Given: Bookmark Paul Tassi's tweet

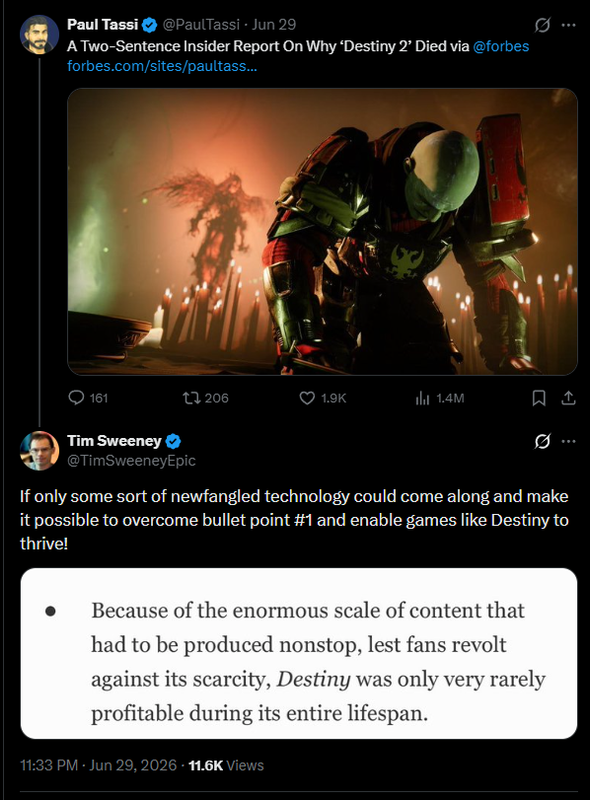Looking at the screenshot, I should [539, 398].
